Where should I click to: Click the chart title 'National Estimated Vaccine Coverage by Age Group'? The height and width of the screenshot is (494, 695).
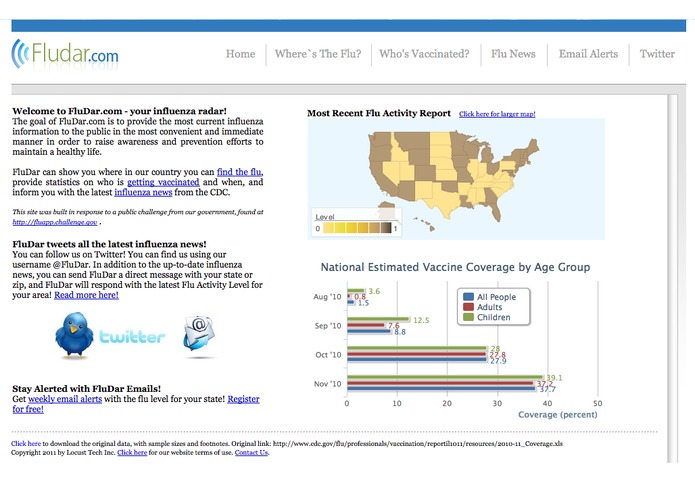tap(455, 267)
